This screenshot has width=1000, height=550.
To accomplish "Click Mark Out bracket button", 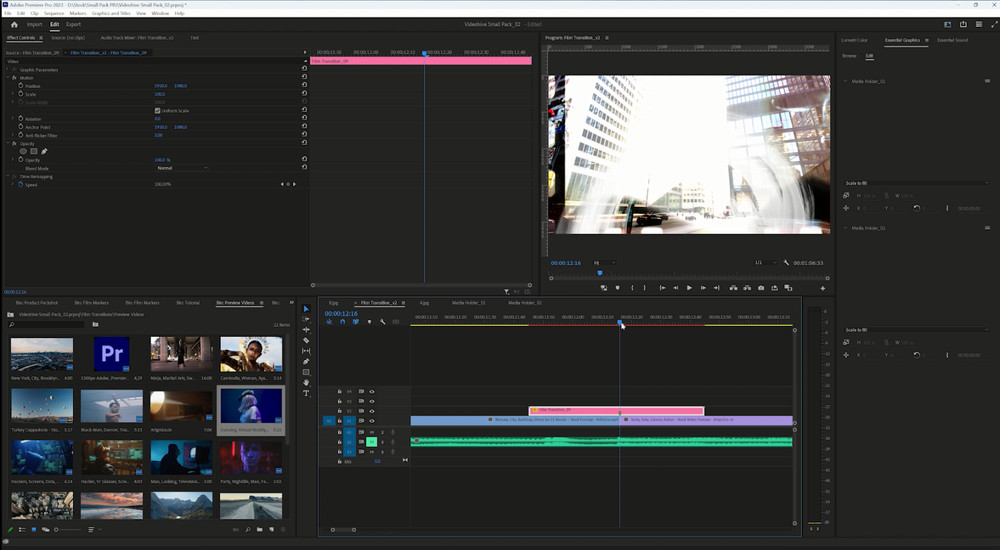I will click(x=645, y=288).
